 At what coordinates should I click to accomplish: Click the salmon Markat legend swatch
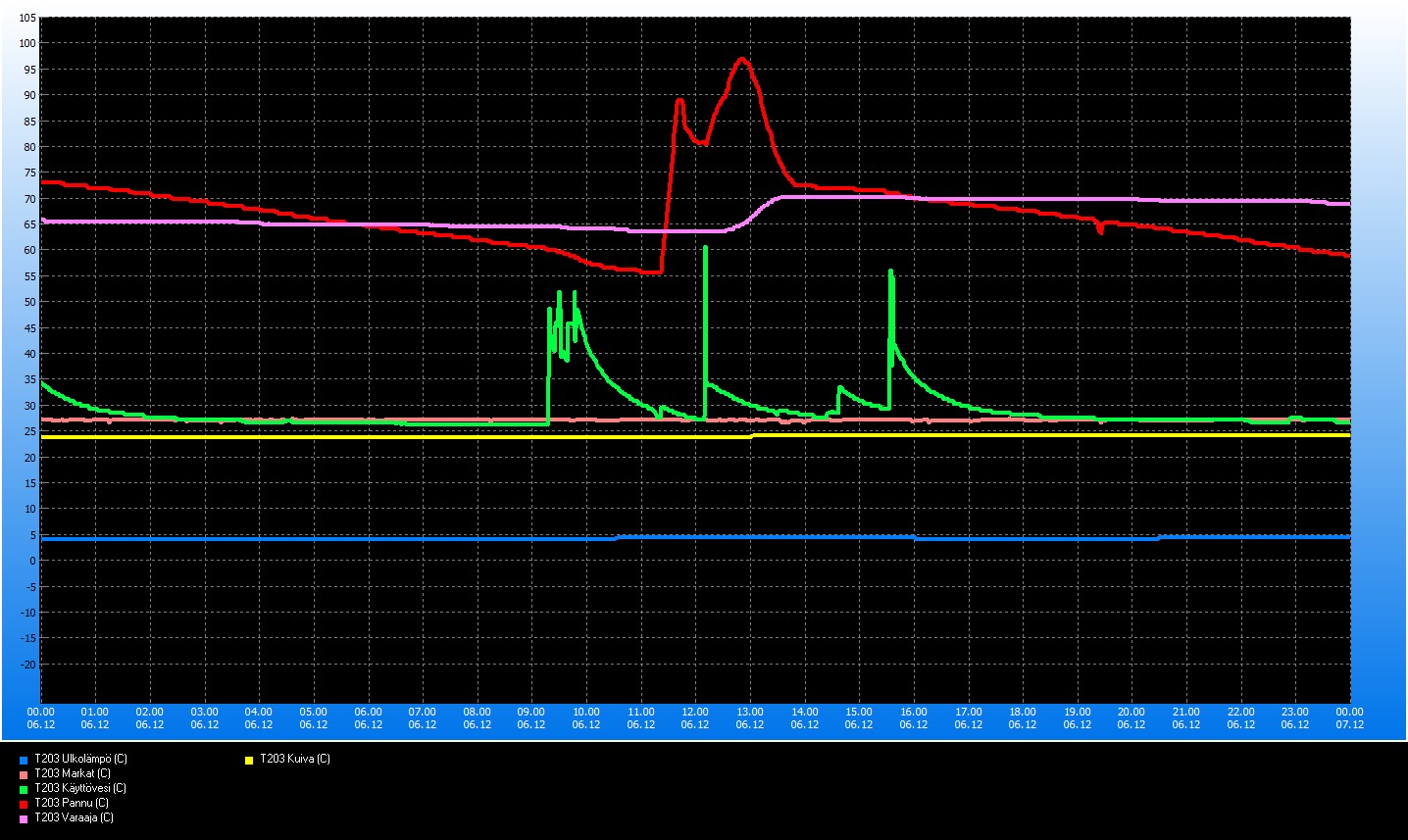point(24,774)
